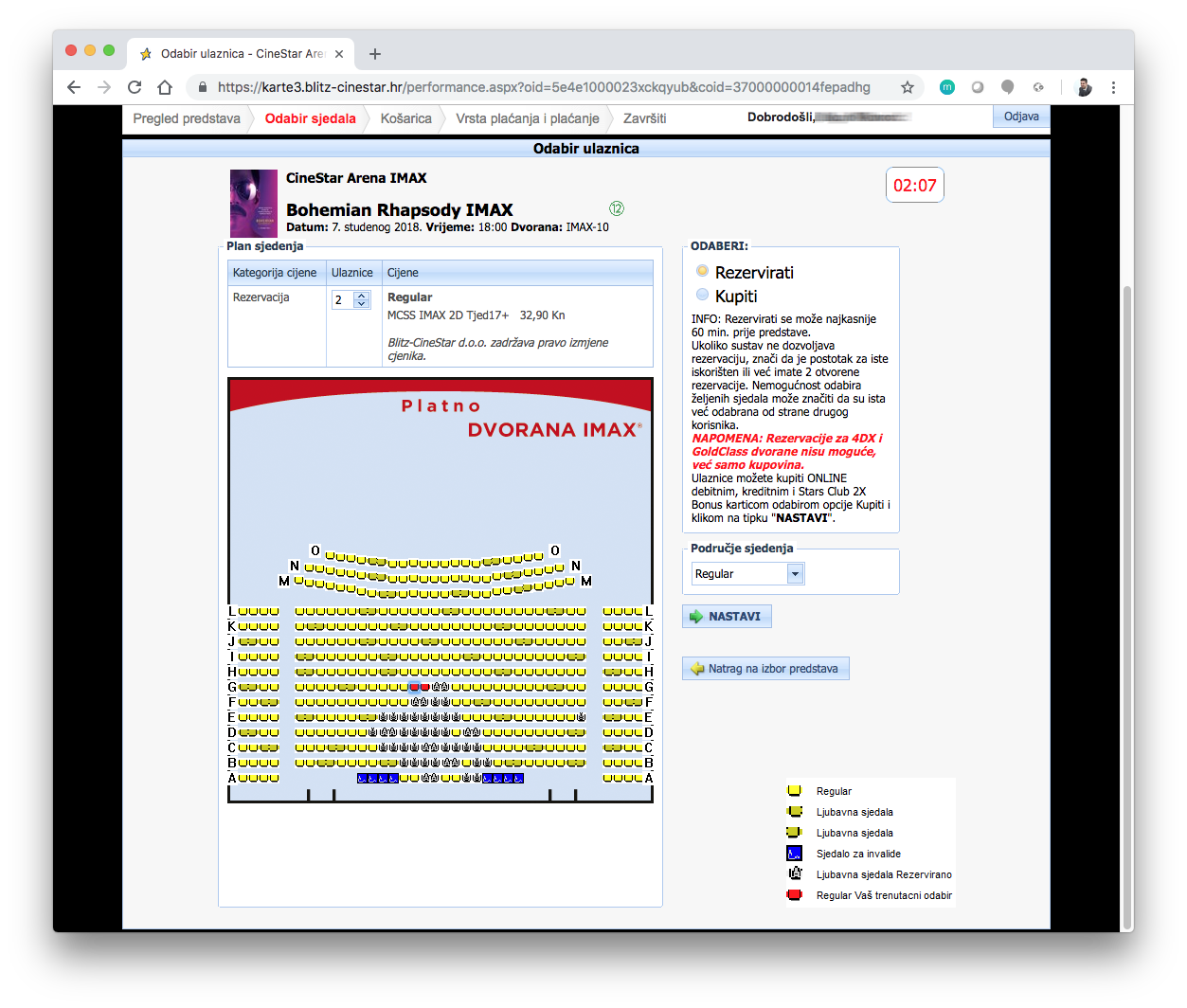The height and width of the screenshot is (1008, 1187).
Task: Click Natrag na izbor predstava button
Action: click(765, 669)
